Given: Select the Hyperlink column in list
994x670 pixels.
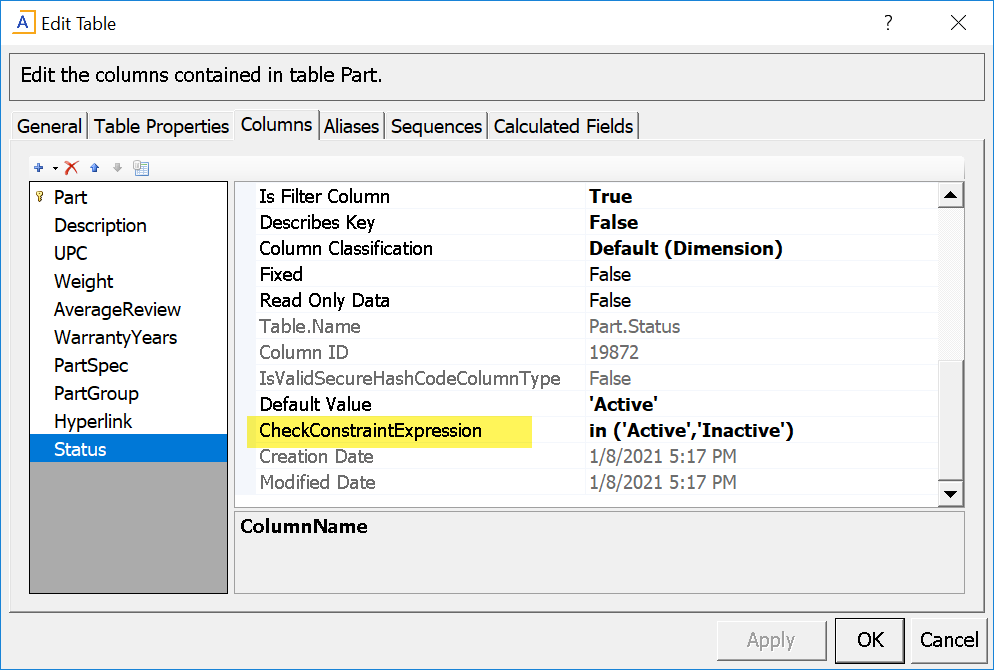Looking at the screenshot, I should pos(93,421).
